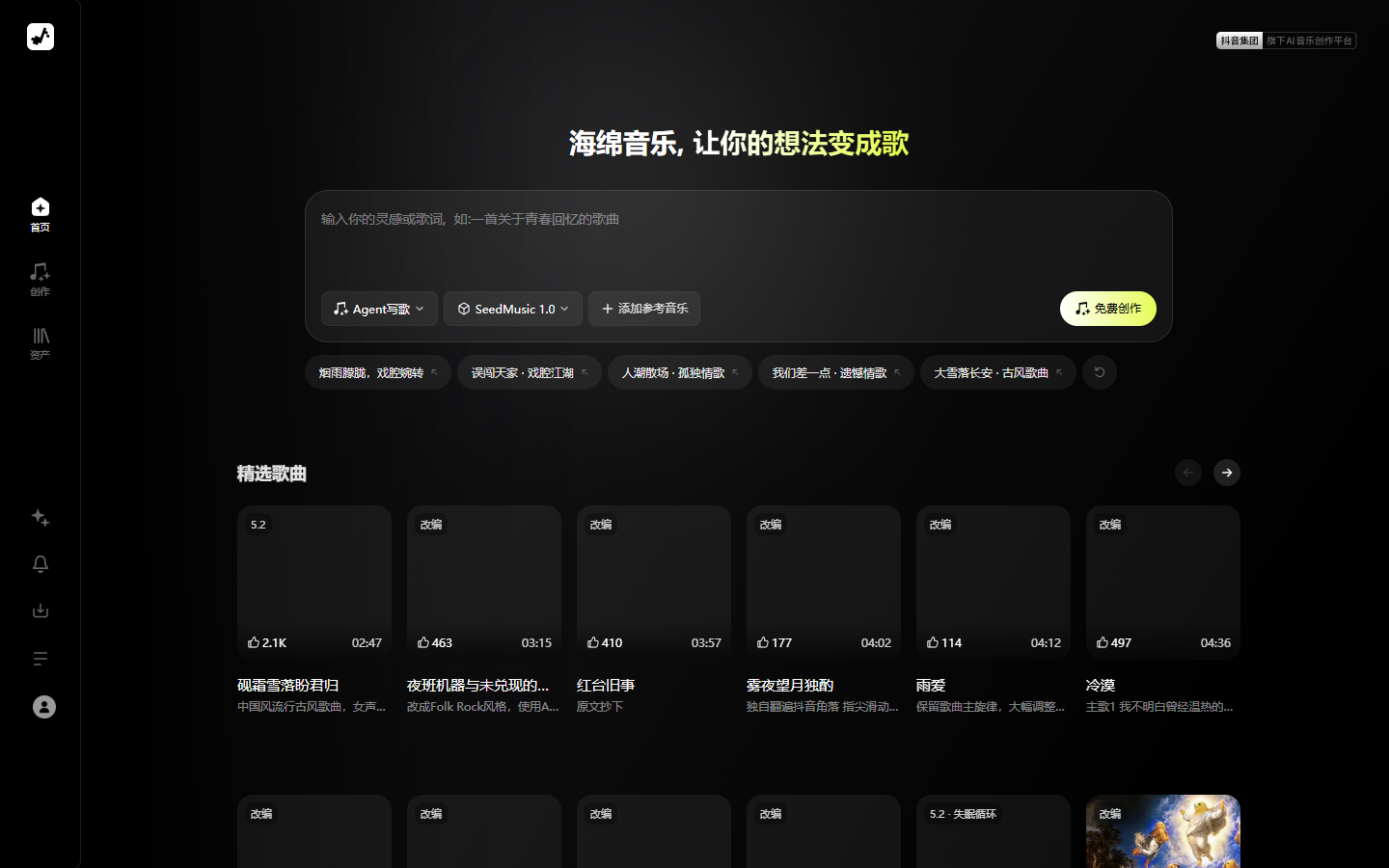Click like icon on 砚霜雪落盼君归 card
1389x868 pixels.
pyautogui.click(x=254, y=642)
